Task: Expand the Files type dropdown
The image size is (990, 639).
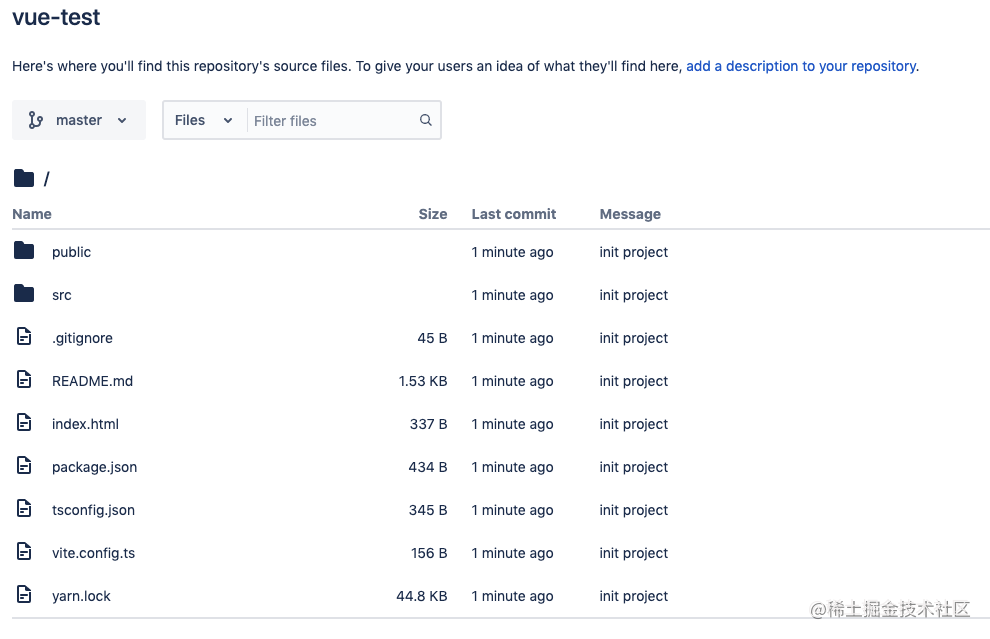Action: click(204, 120)
